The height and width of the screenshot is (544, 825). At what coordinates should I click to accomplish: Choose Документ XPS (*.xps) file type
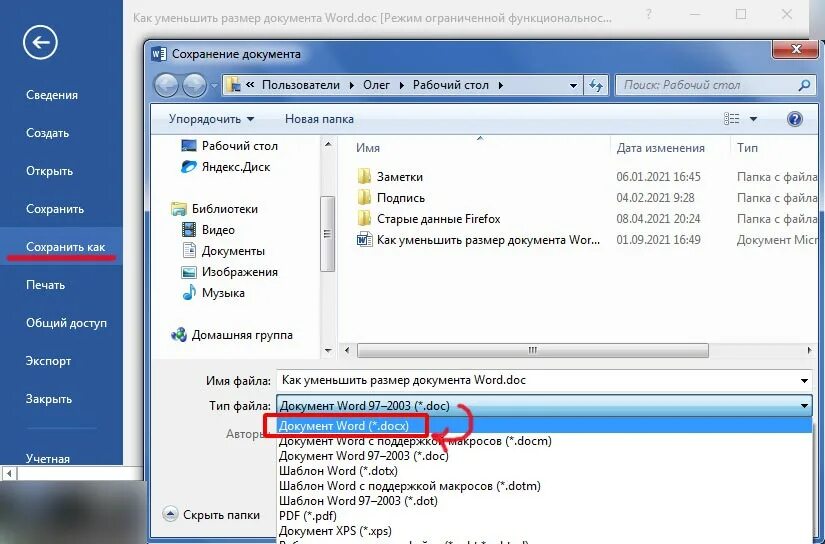coord(544,530)
